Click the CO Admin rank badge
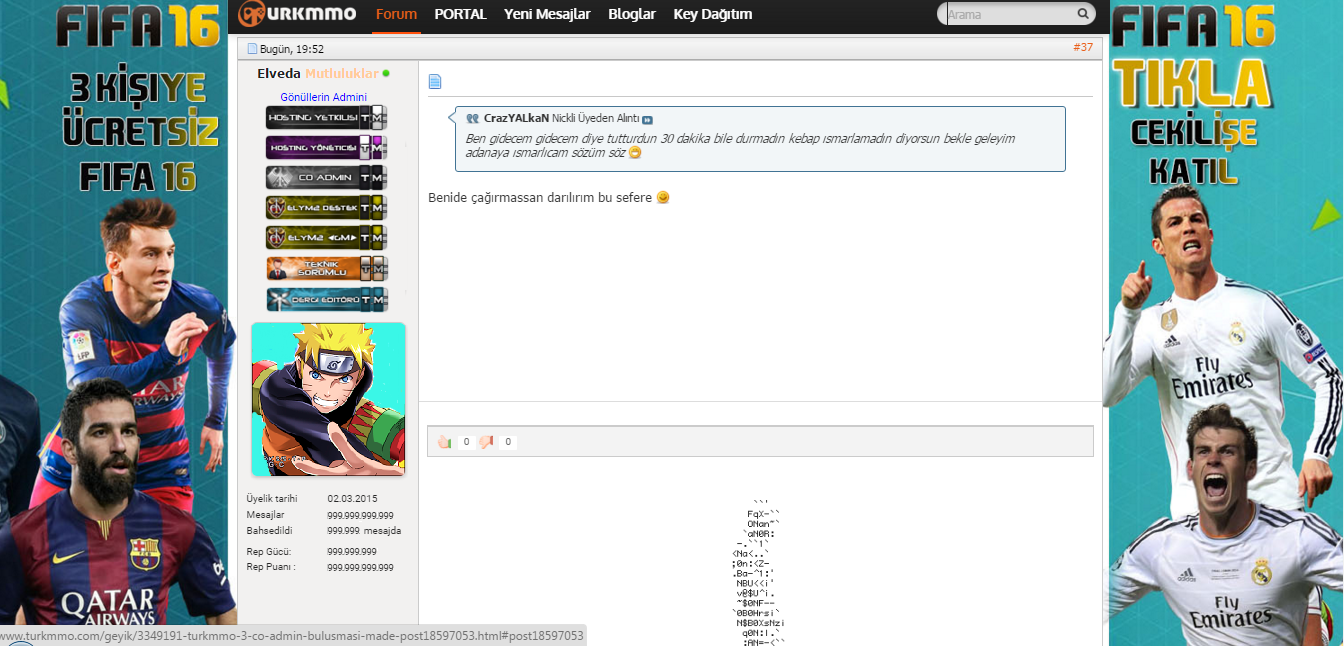Screen dimensions: 1344x646 click(x=326, y=178)
